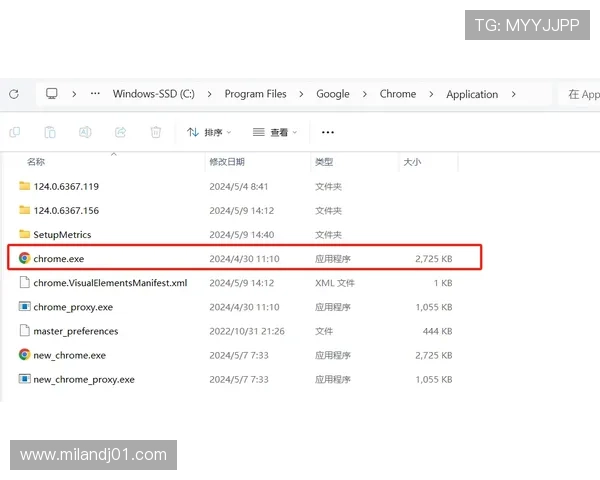The image size is (600, 480).
Task: Click the Rename toolbar icon
Action: point(85,132)
